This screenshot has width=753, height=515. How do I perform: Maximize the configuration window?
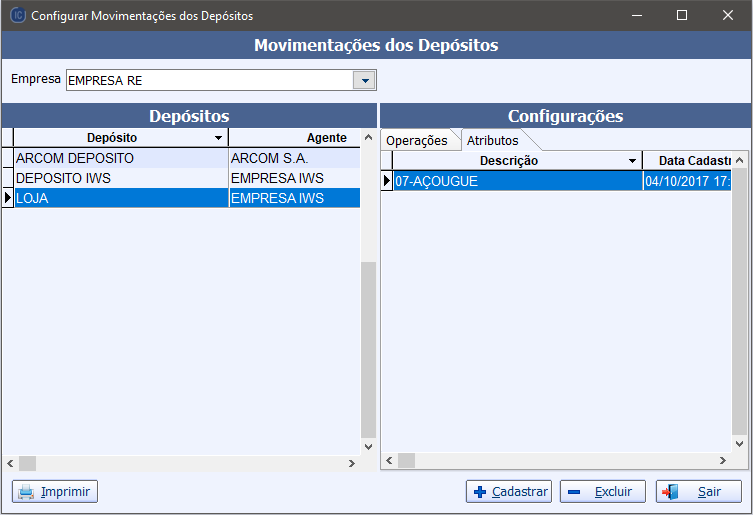point(682,16)
